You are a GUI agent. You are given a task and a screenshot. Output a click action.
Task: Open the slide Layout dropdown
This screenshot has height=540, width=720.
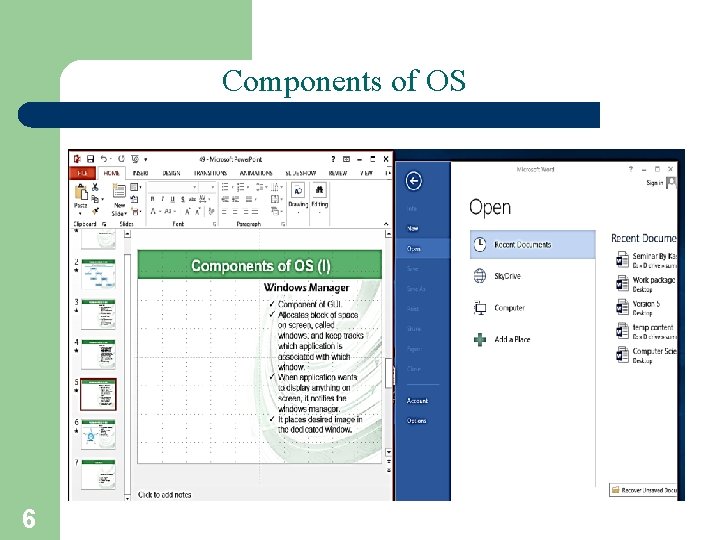pyautogui.click(x=135, y=187)
